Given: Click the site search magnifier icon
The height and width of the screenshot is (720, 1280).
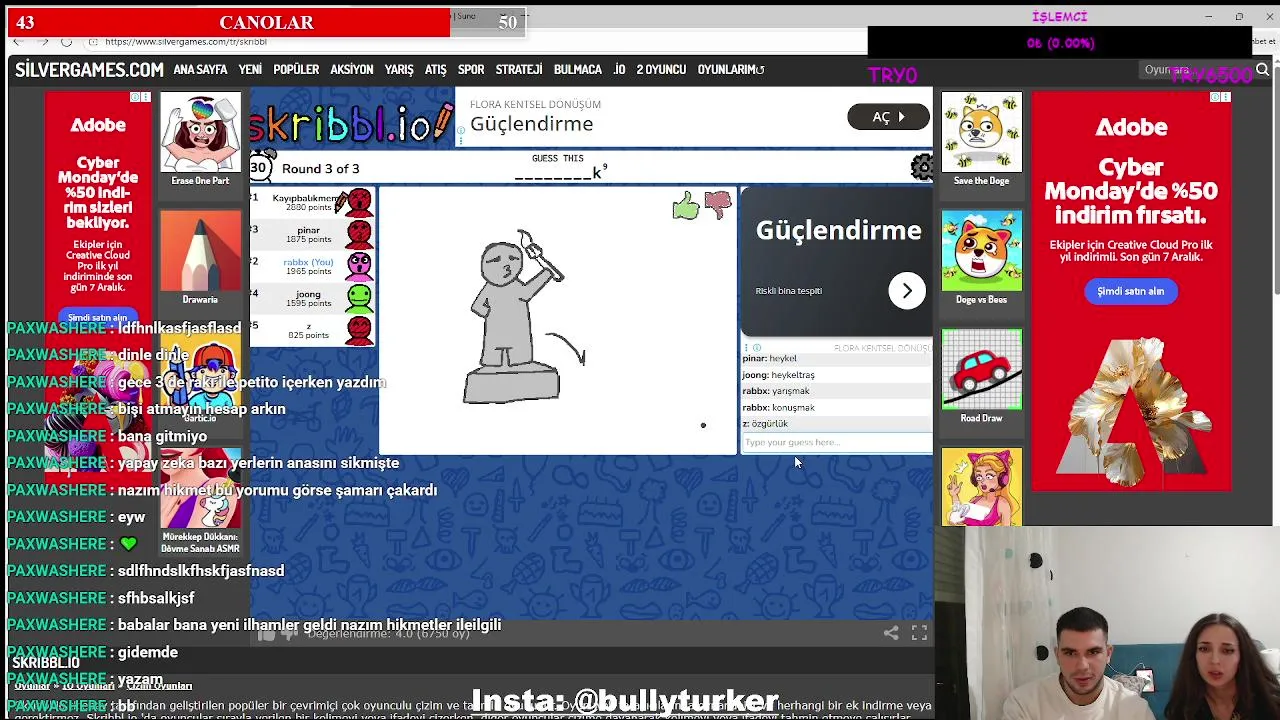Looking at the screenshot, I should click(1262, 69).
